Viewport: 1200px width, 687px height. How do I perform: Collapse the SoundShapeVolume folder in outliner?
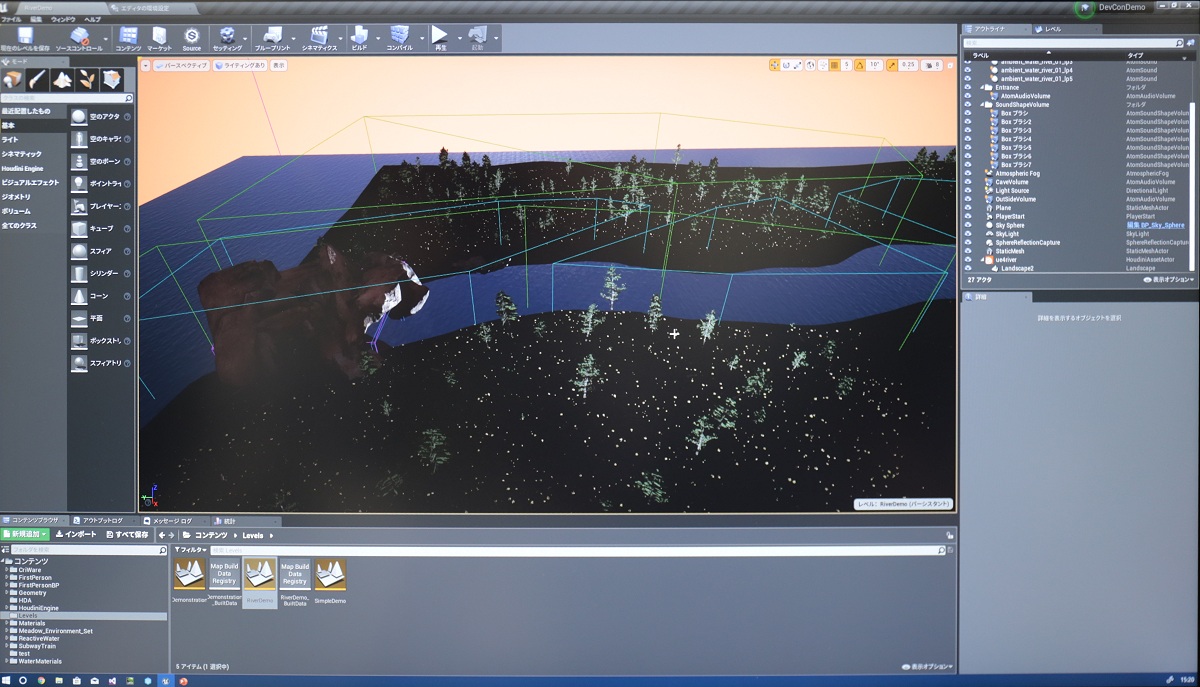pos(982,105)
